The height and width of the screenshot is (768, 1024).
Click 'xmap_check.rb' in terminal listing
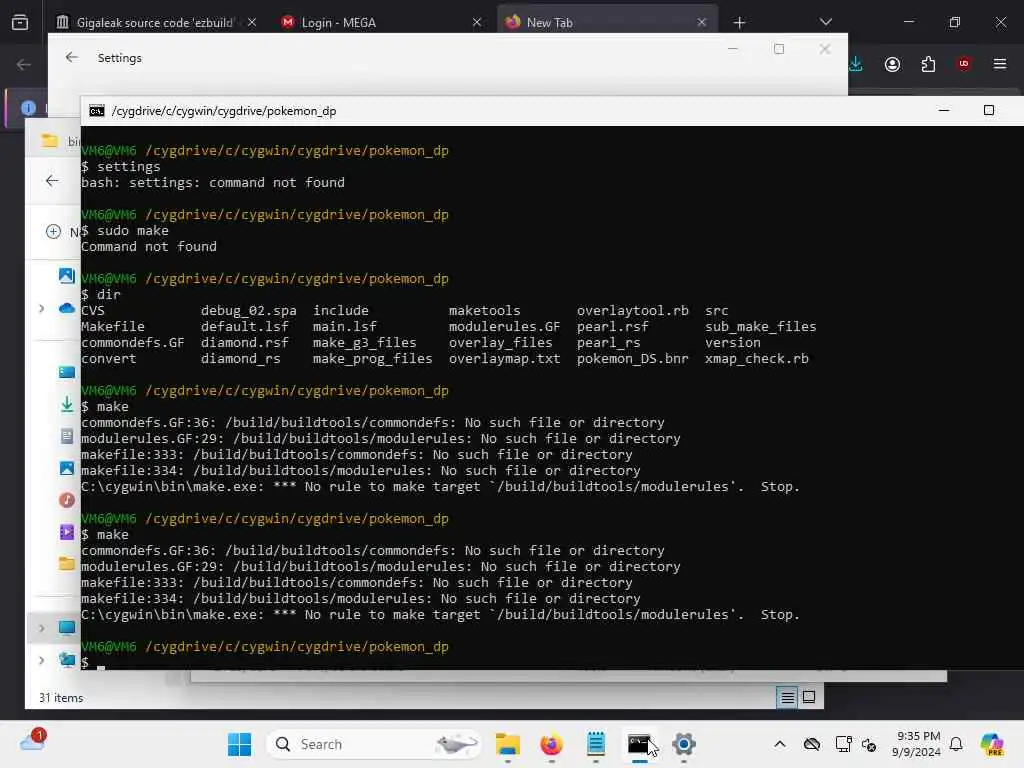[x=757, y=359]
